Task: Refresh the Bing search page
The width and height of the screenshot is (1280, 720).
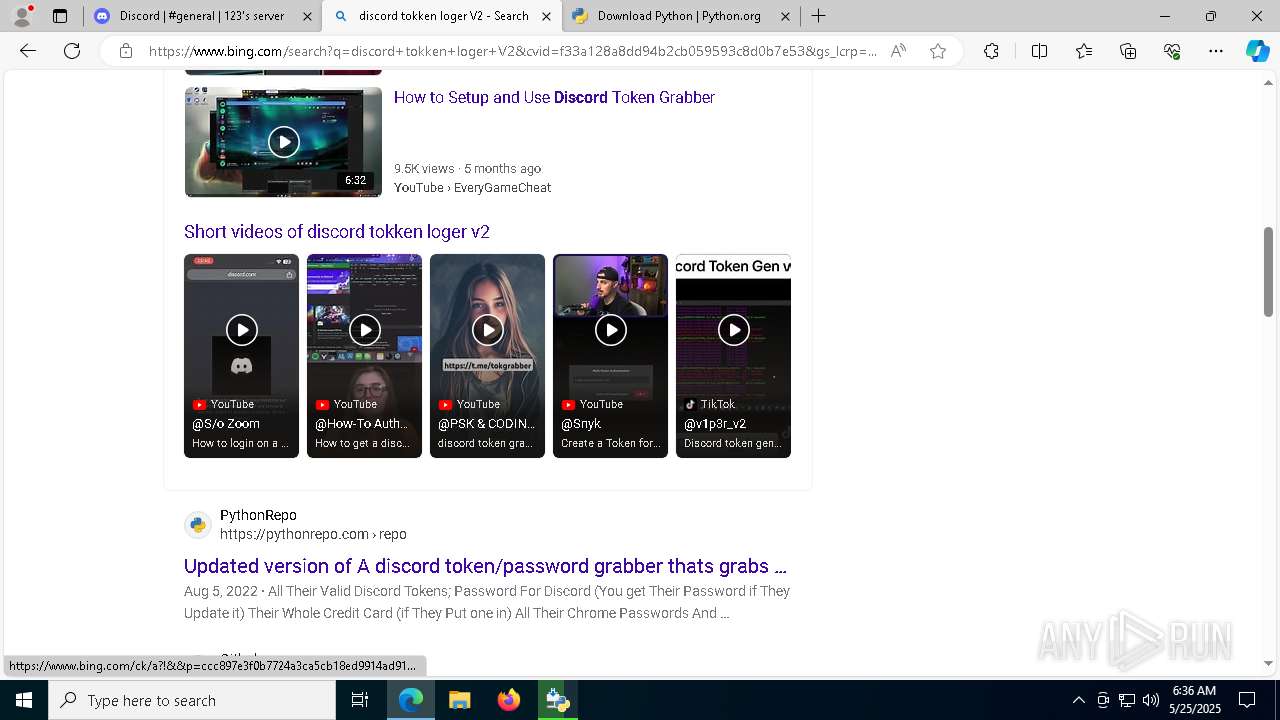Action: (x=72, y=51)
